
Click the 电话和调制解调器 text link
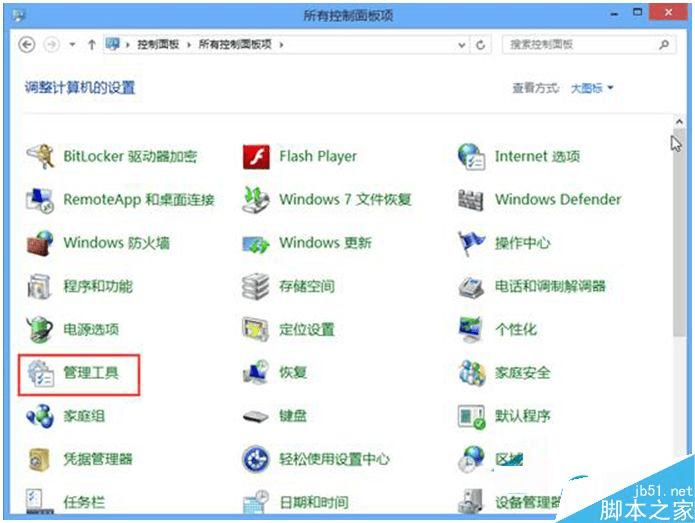550,286
